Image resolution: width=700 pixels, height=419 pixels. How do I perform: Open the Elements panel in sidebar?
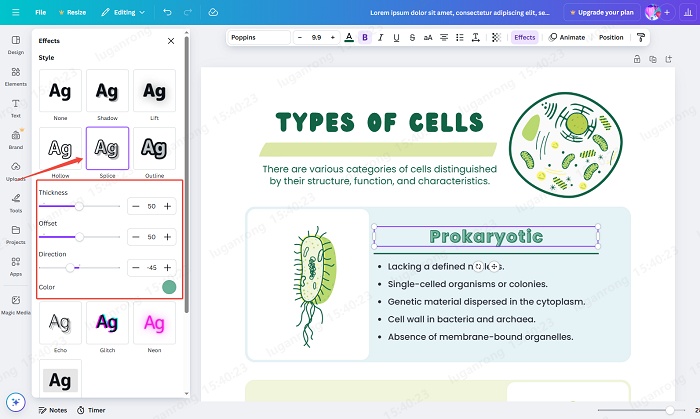tap(16, 75)
